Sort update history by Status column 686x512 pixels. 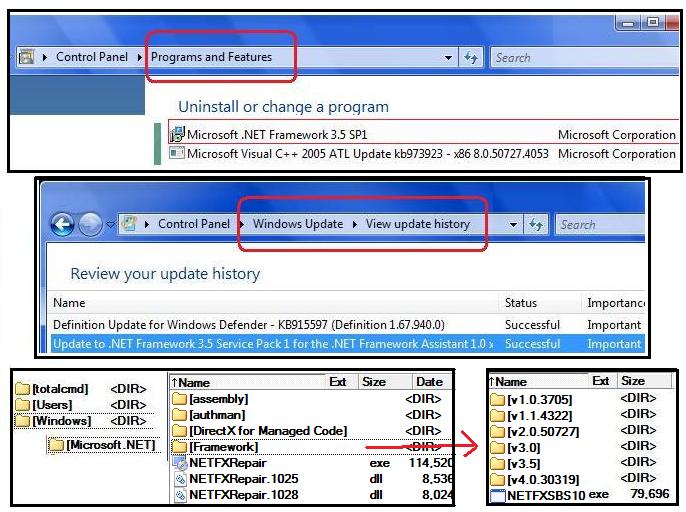(541, 303)
